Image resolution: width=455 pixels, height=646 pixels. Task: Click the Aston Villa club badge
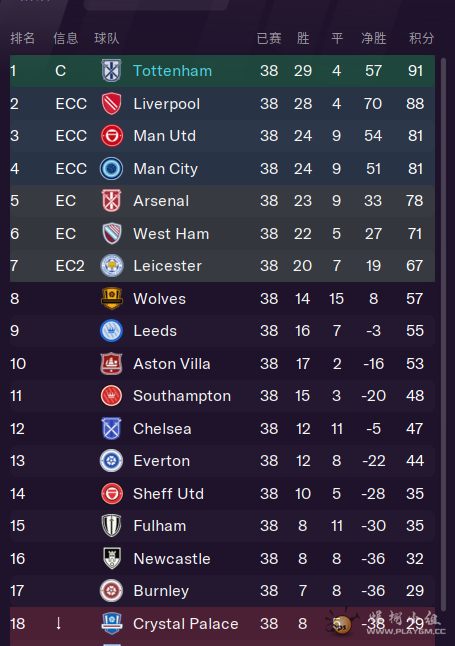pos(111,363)
